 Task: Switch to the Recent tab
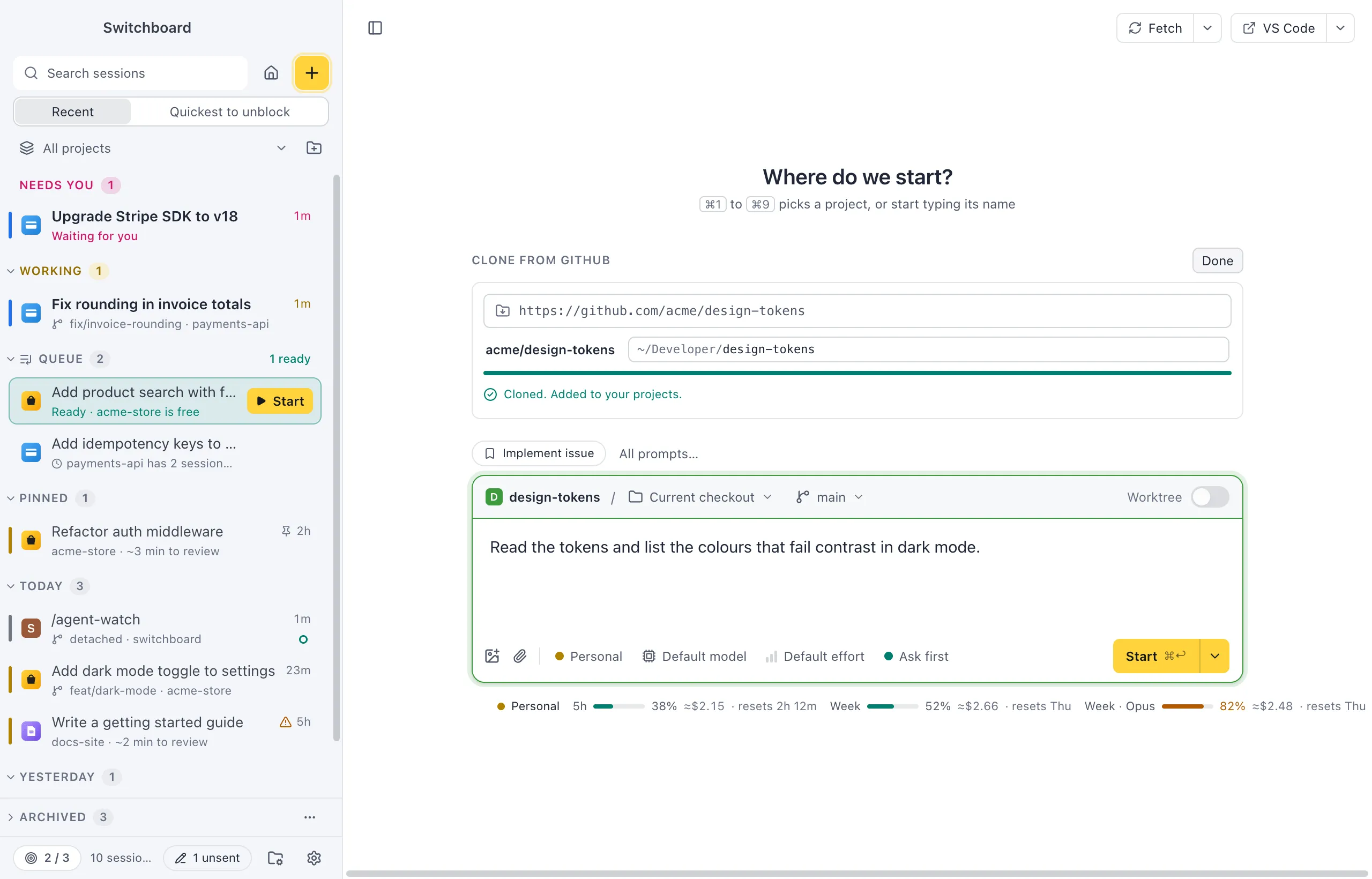coord(72,112)
